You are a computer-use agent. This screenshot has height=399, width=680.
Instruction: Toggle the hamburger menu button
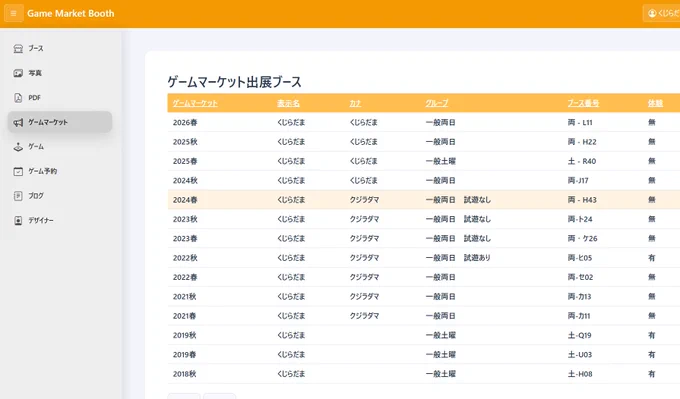13,13
